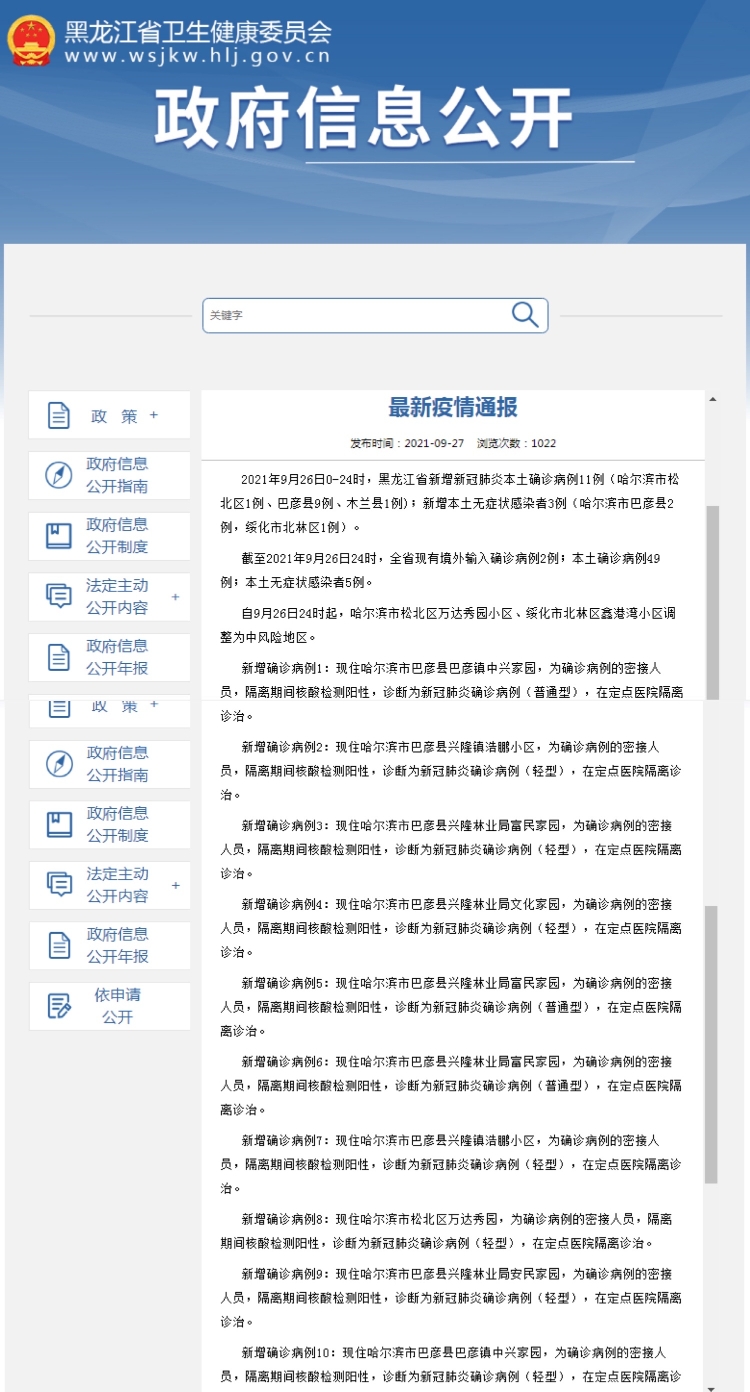
Task: Open the 依申请公开 sidebar menu item
Action: coord(117,1006)
